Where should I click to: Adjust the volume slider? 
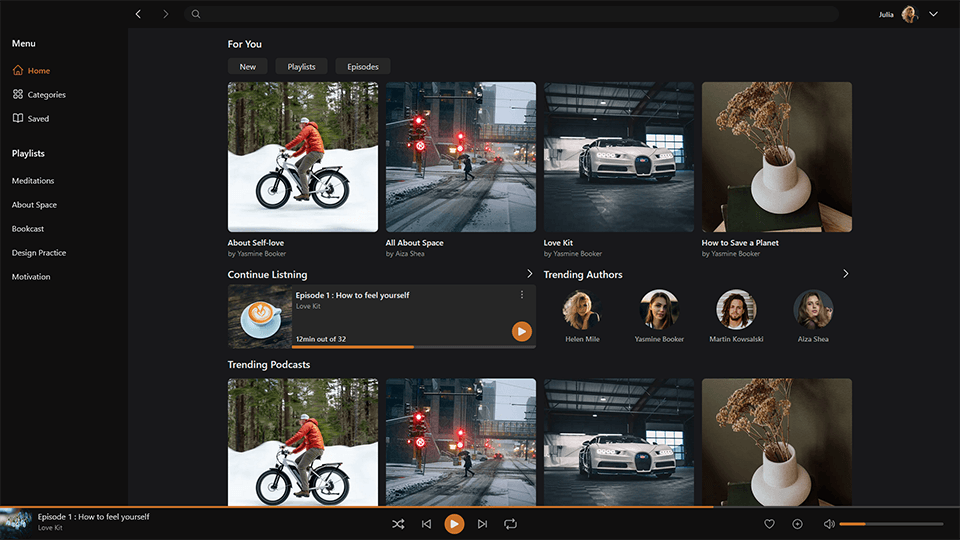(890, 524)
